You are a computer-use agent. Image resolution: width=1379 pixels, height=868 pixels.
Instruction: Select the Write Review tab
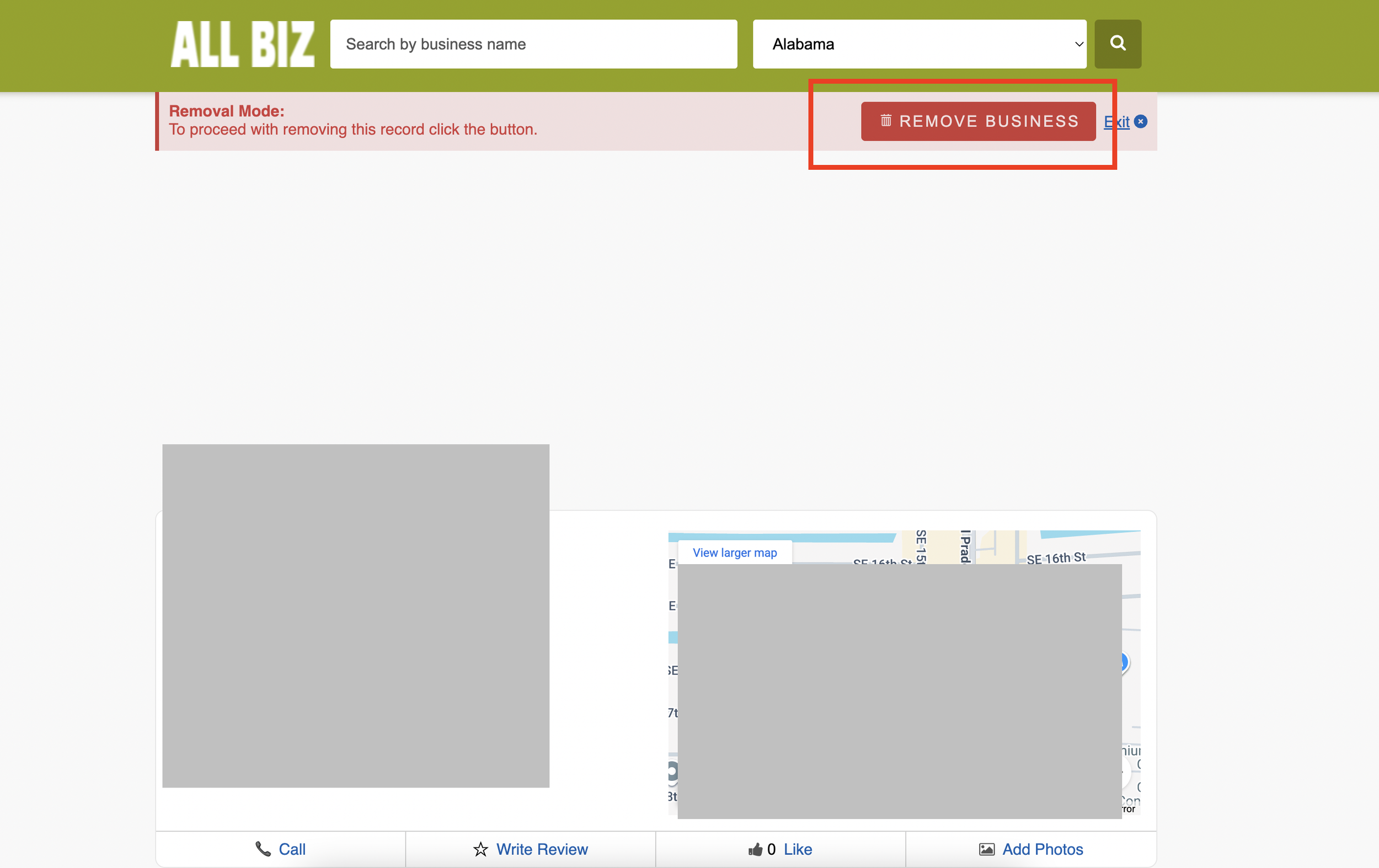(541, 849)
